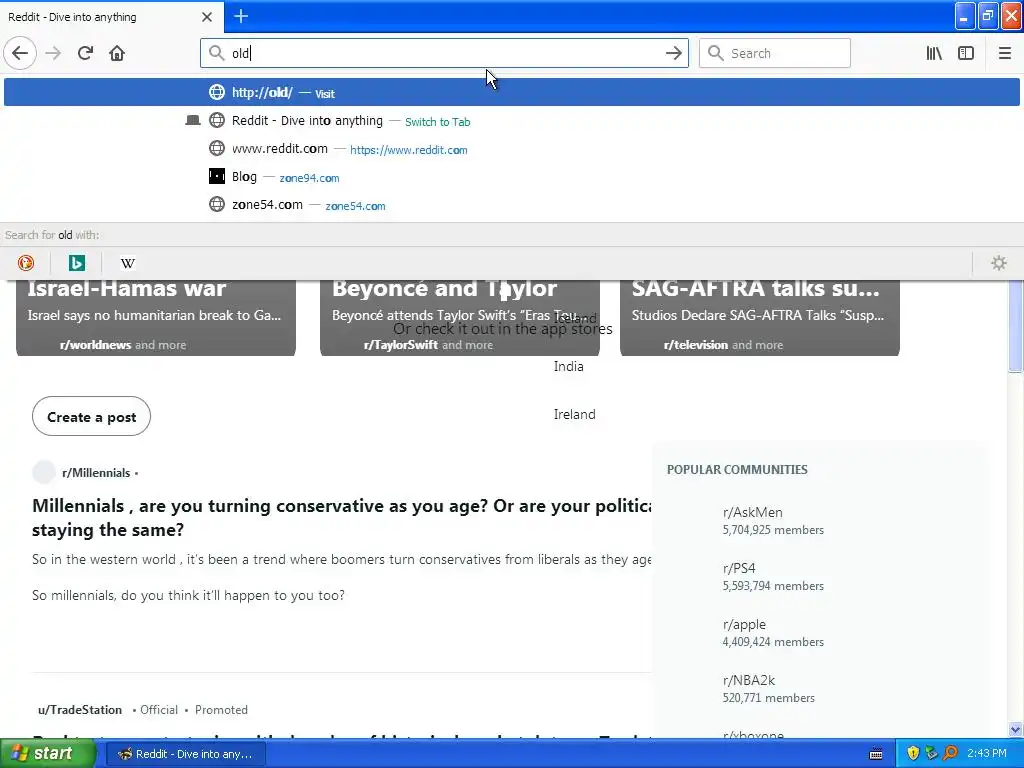The height and width of the screenshot is (768, 1024).
Task: Toggle the sidebar view icon
Action: click(x=966, y=53)
